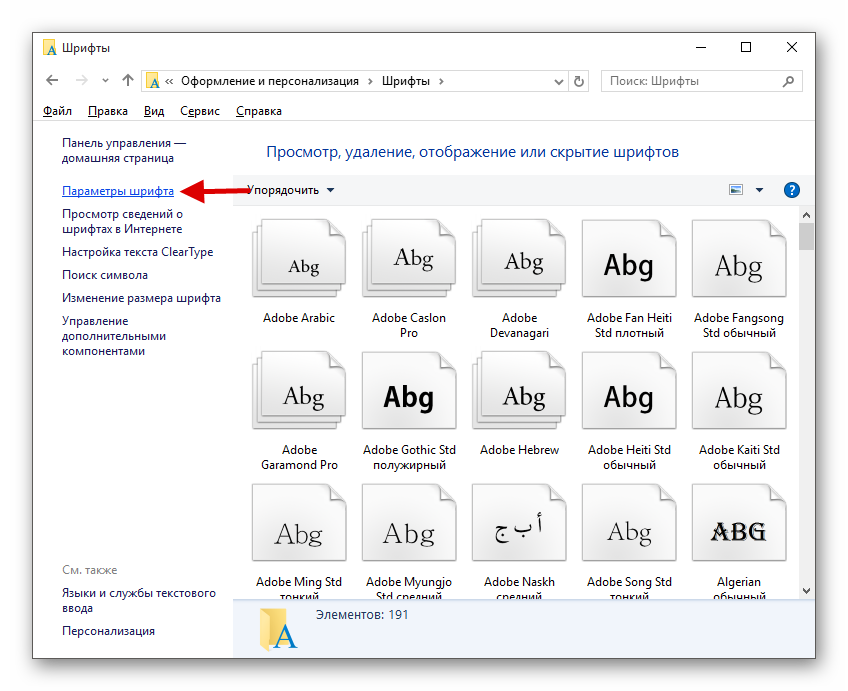Viewport: 848px width, 691px height.
Task: Open the Вид menu
Action: coord(154,111)
